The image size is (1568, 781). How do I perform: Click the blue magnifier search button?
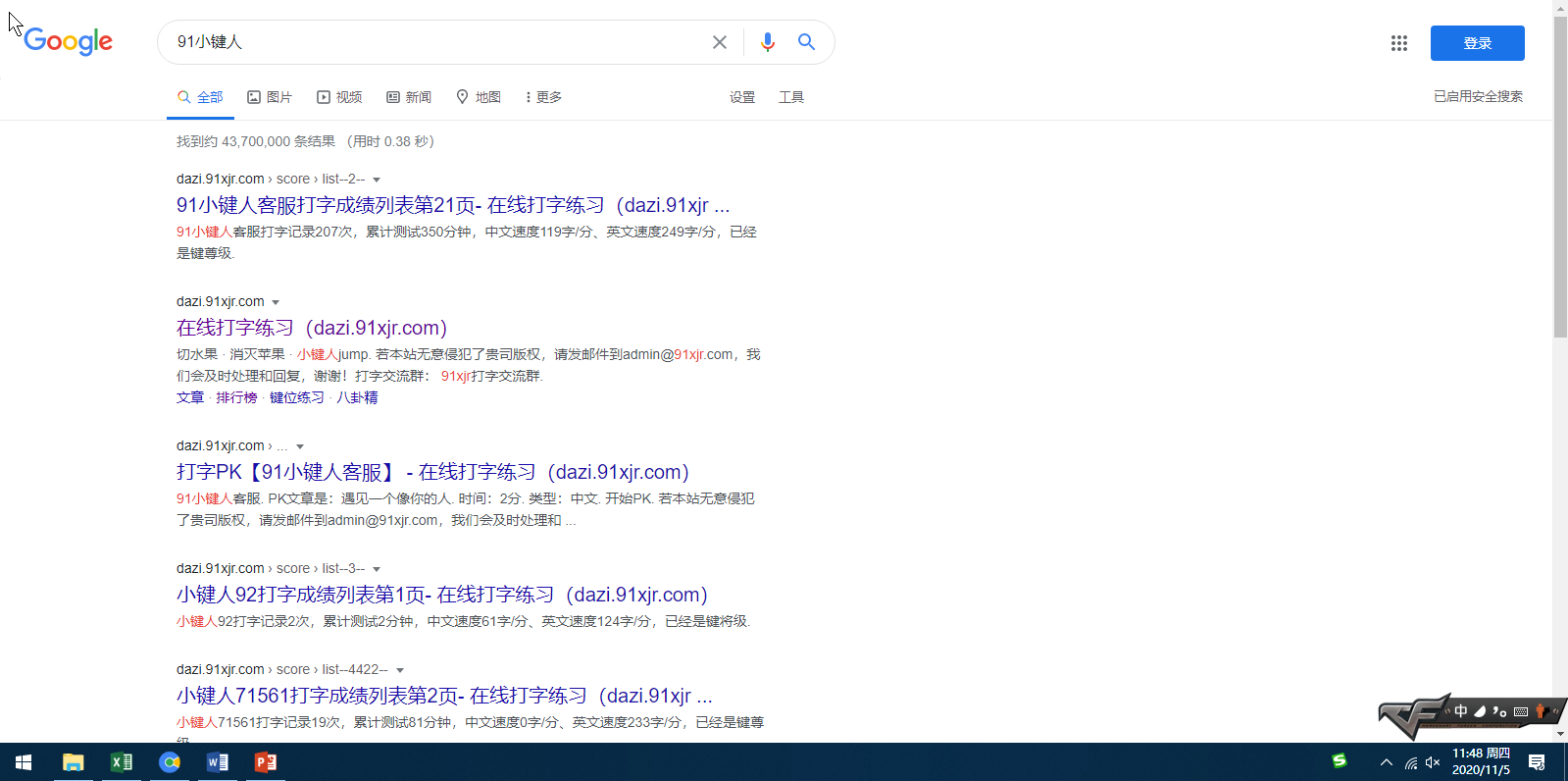(806, 42)
